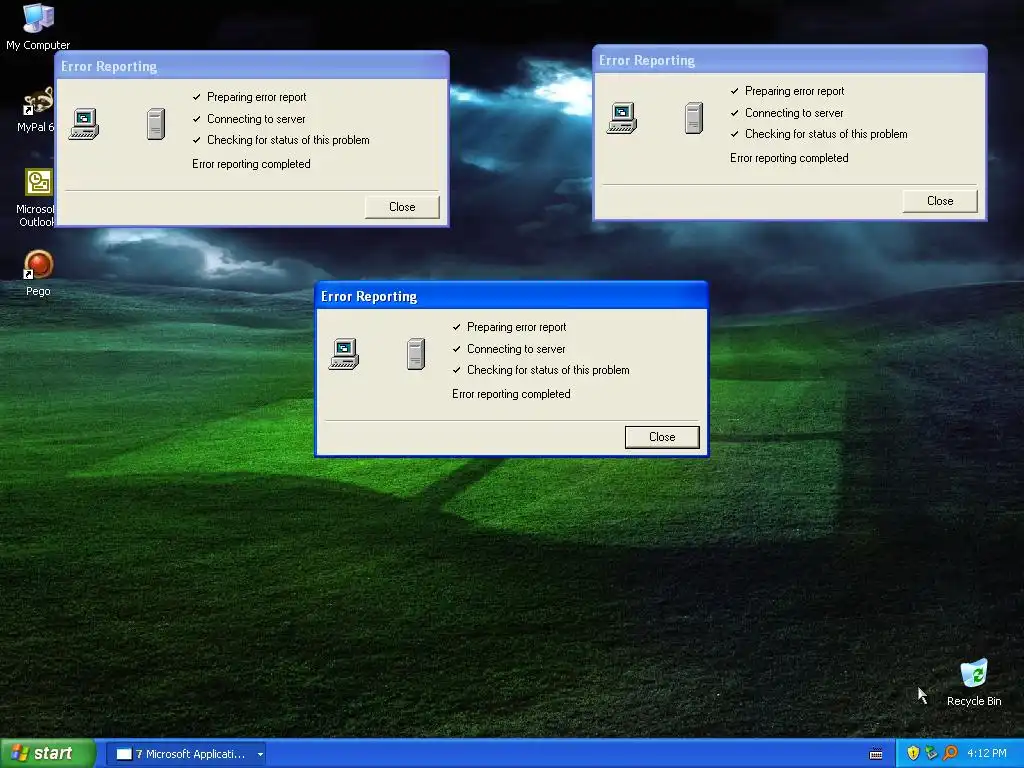This screenshot has height=768, width=1024.
Task: Expand the taskbar group dropdown arrow
Action: 260,754
